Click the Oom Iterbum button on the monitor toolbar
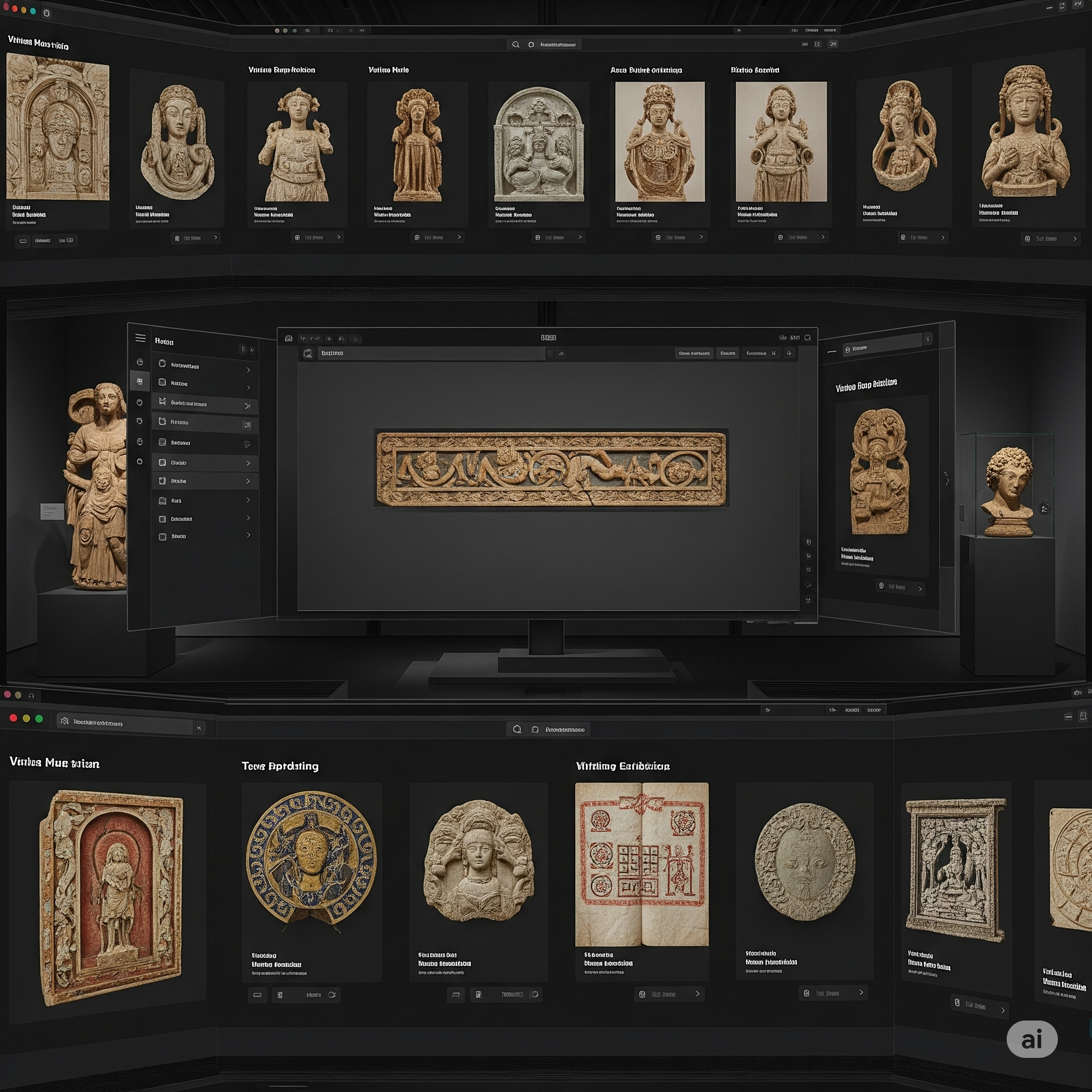Image resolution: width=1092 pixels, height=1092 pixels. click(694, 354)
